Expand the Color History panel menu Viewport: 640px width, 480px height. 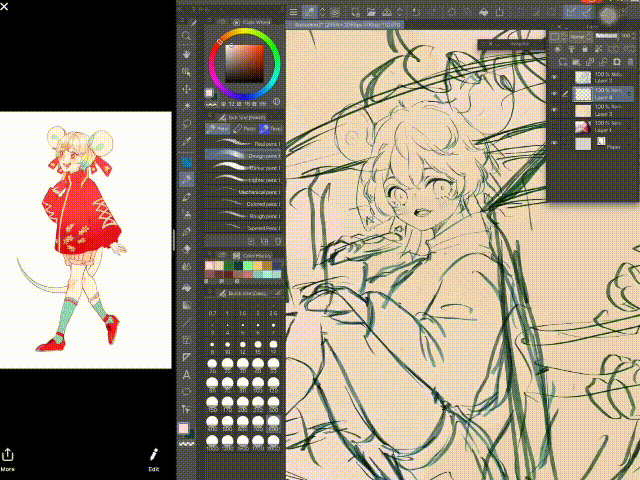coord(210,256)
